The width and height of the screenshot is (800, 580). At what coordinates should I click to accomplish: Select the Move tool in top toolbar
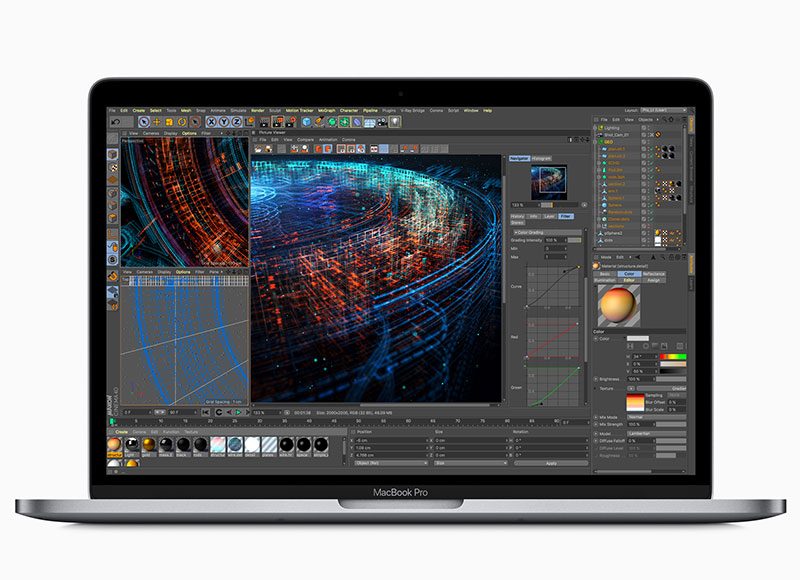[x=158, y=121]
